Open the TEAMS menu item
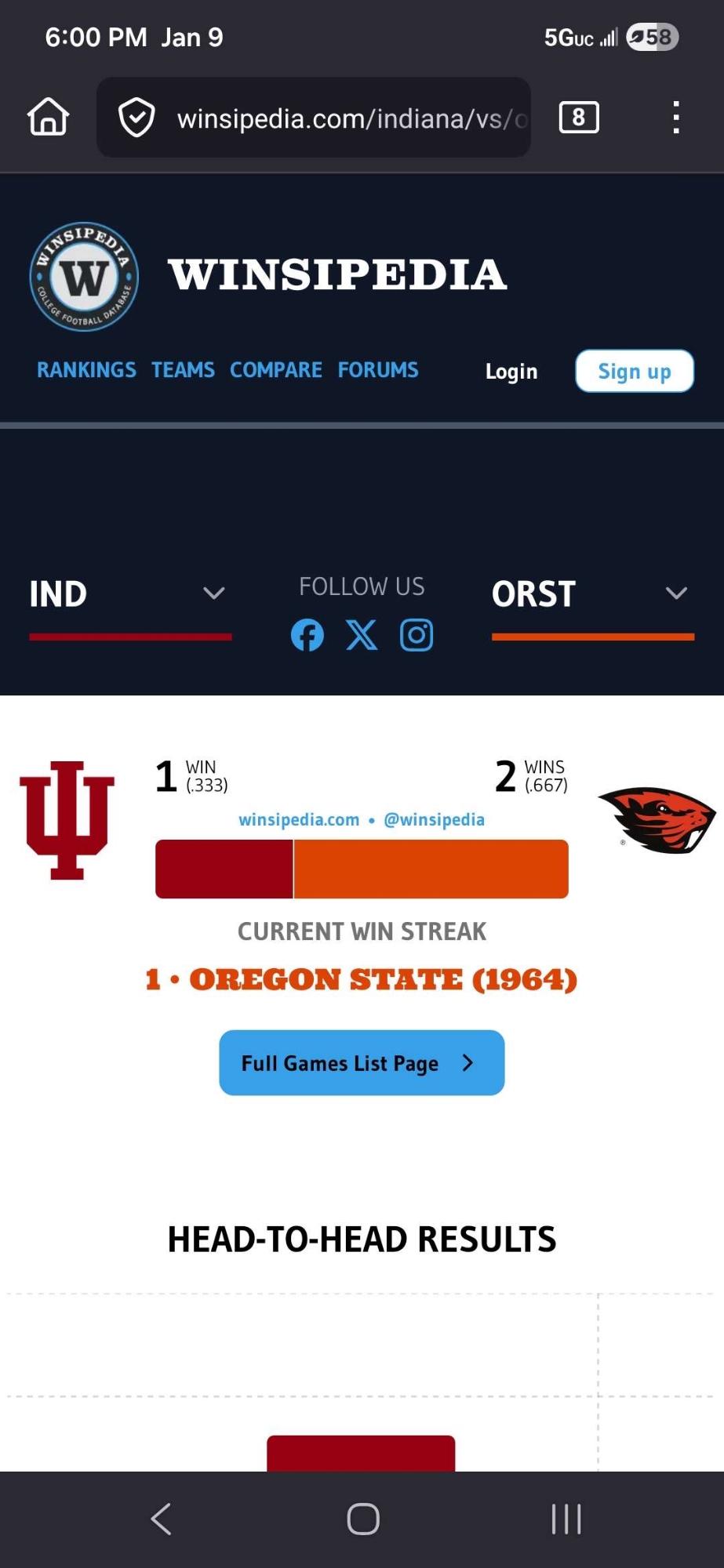Screen dimensions: 724x1568 [x=183, y=370]
